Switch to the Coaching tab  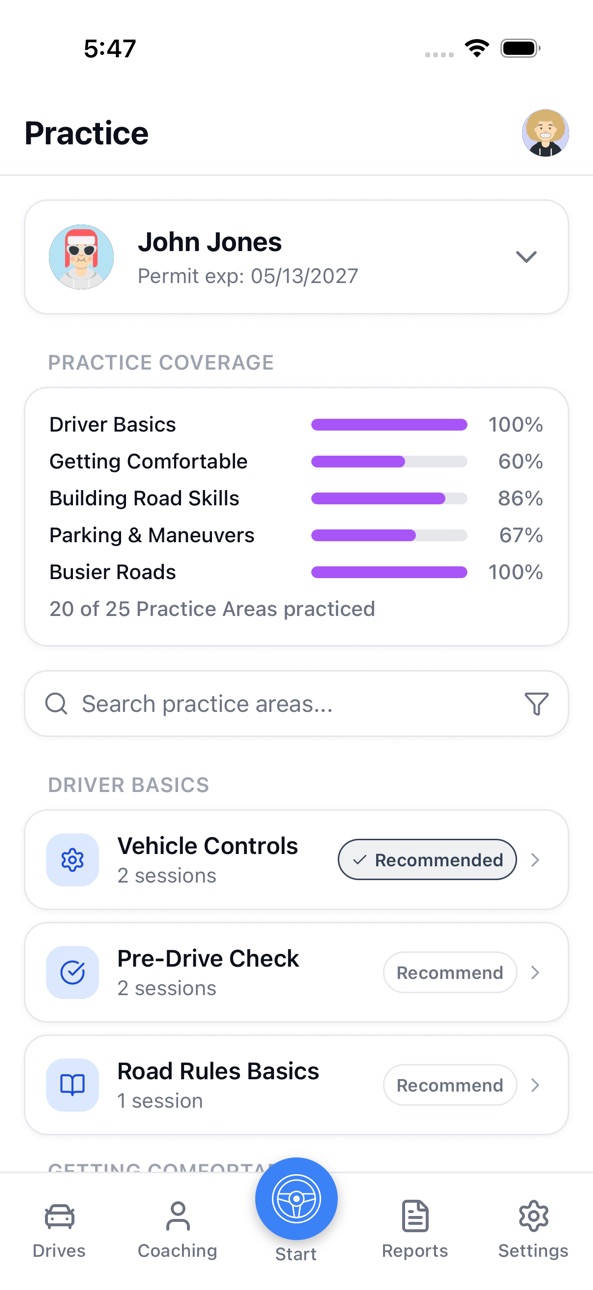click(177, 1230)
